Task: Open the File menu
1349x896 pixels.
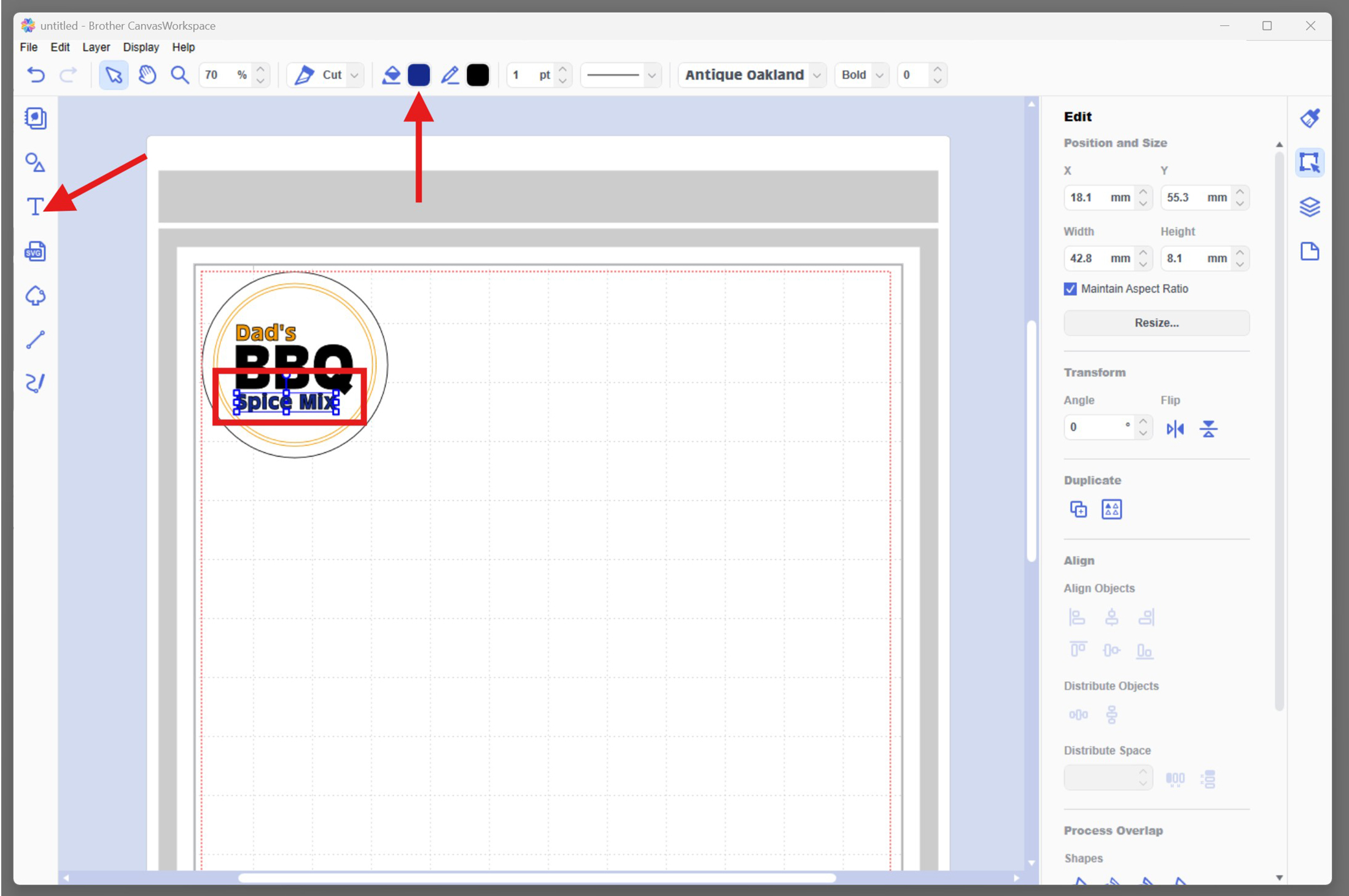Action: click(x=28, y=47)
